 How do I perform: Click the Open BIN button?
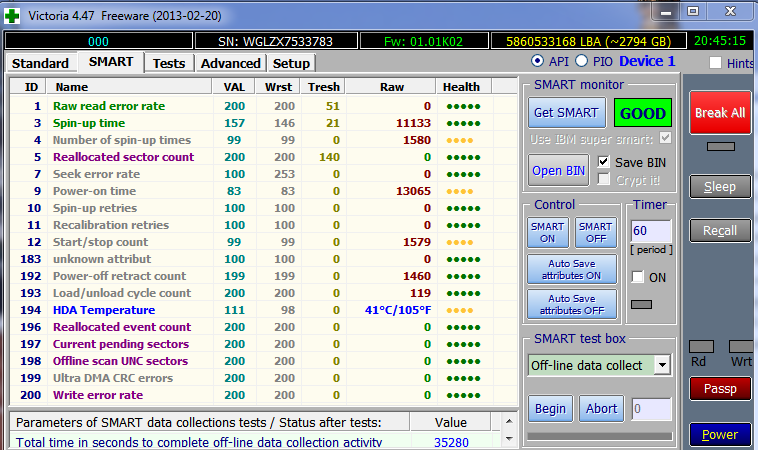pyautogui.click(x=558, y=171)
